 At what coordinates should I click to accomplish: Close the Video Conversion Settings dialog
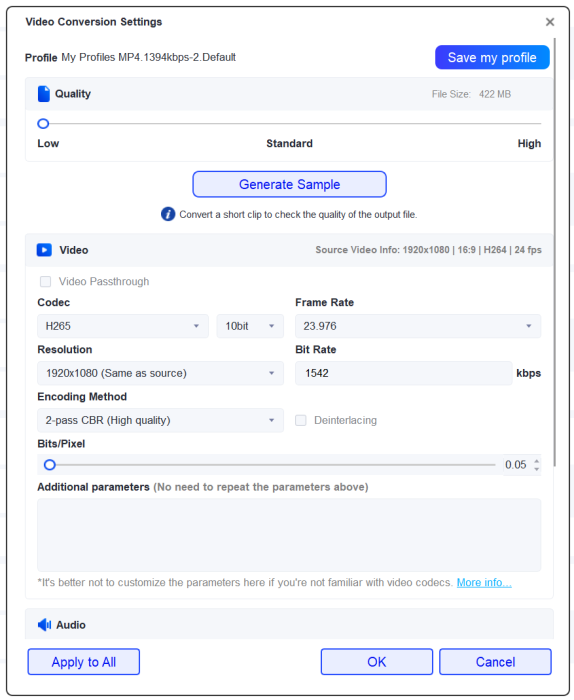coord(550,22)
